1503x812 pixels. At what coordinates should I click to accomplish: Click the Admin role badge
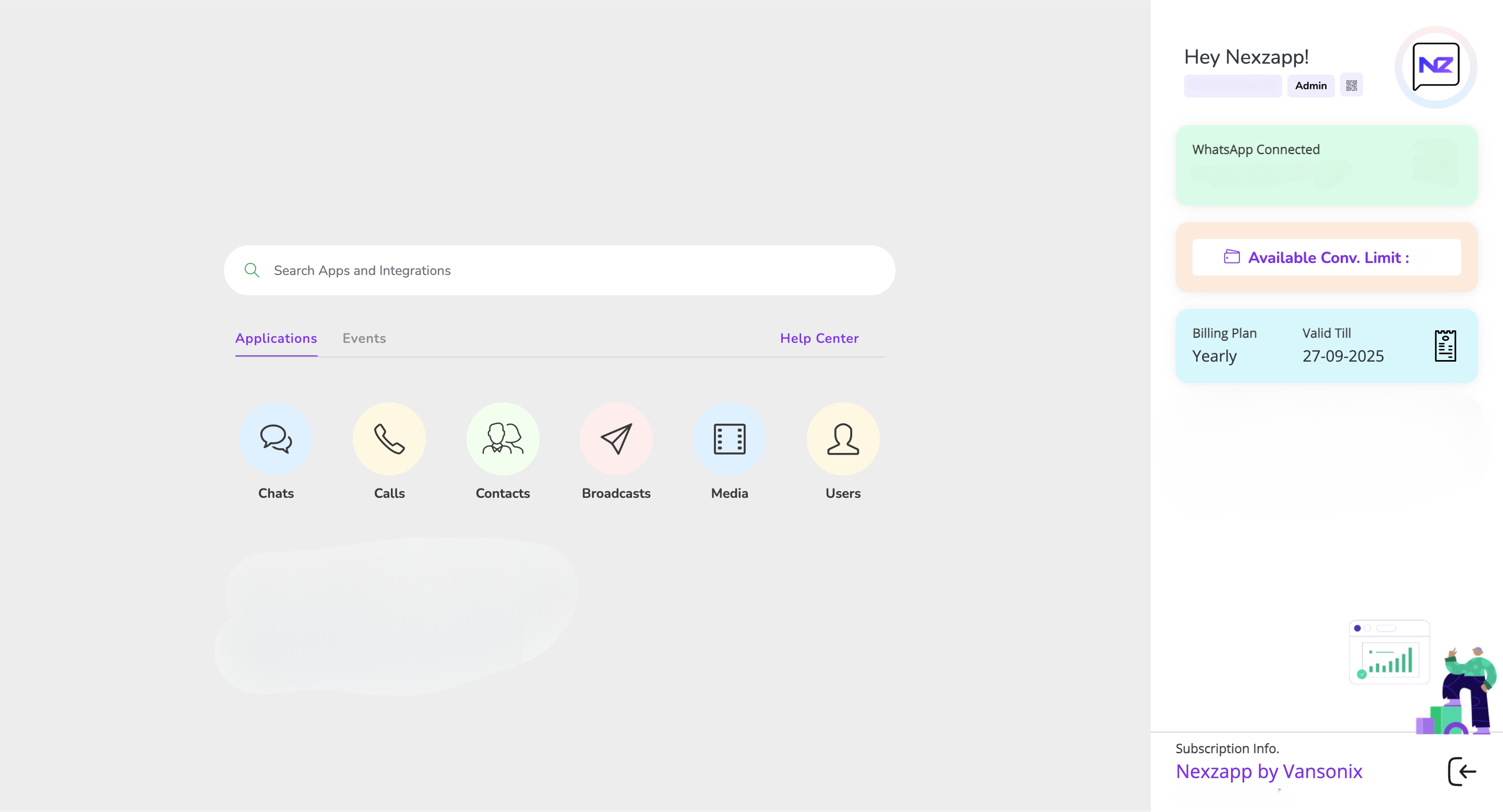pos(1310,86)
